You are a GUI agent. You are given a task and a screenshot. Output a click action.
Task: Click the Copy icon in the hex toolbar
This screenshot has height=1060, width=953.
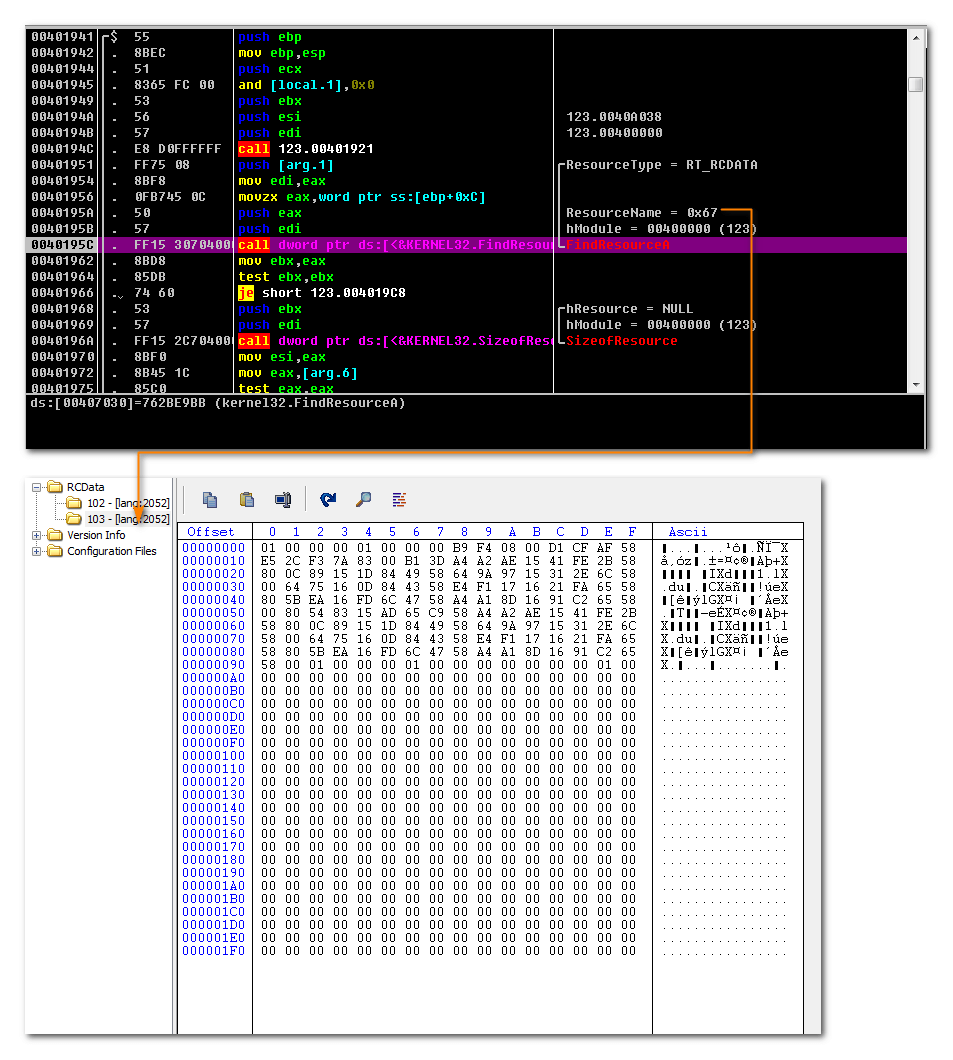coord(210,500)
